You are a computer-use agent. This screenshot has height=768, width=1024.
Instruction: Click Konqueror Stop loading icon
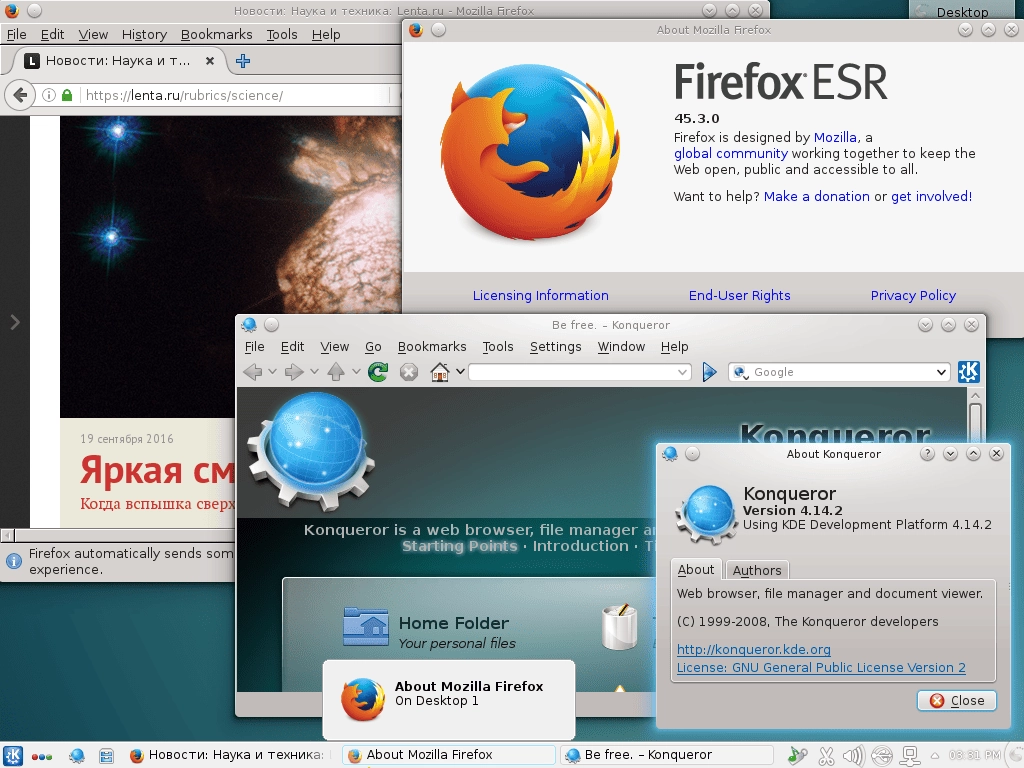[409, 372]
